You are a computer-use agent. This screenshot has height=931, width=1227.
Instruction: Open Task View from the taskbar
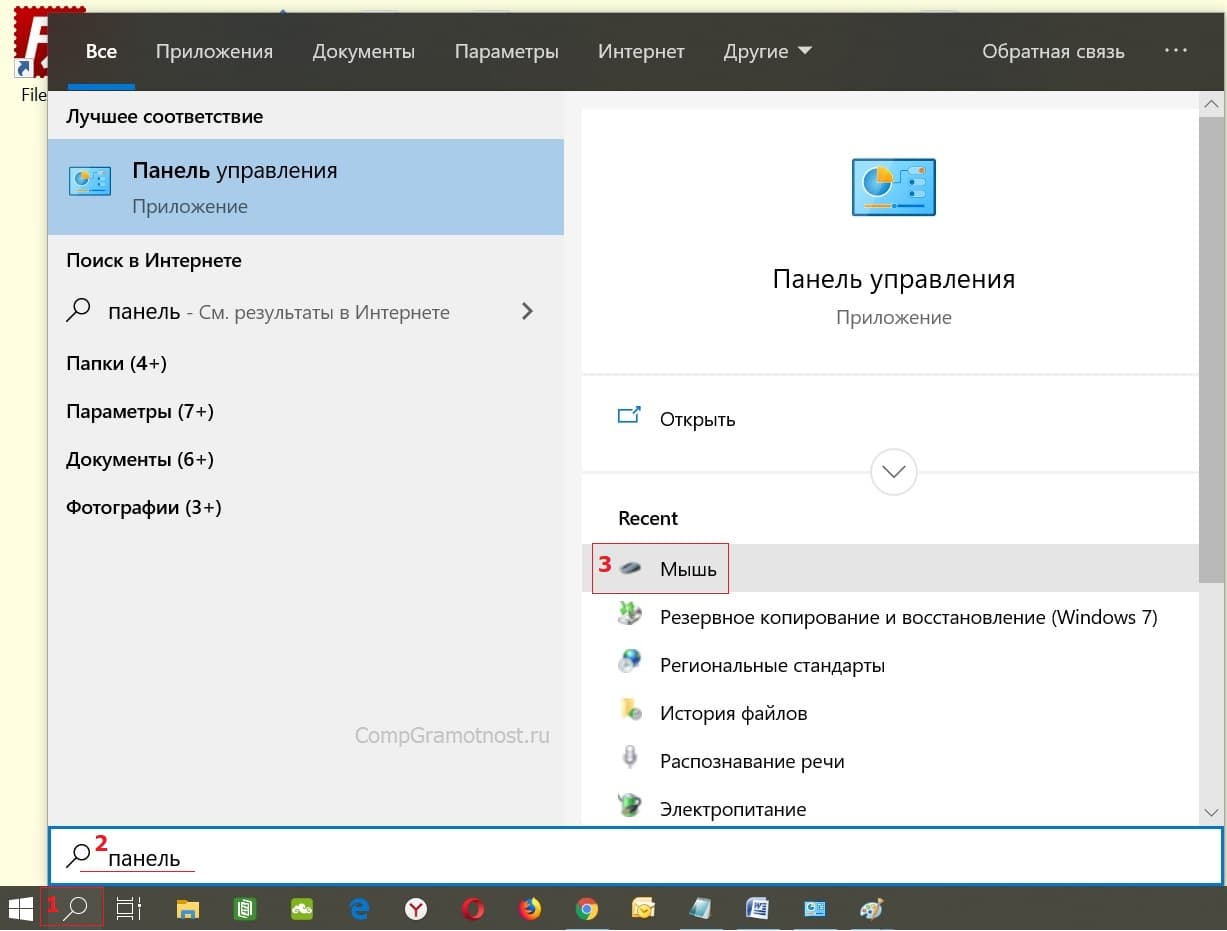[129, 909]
